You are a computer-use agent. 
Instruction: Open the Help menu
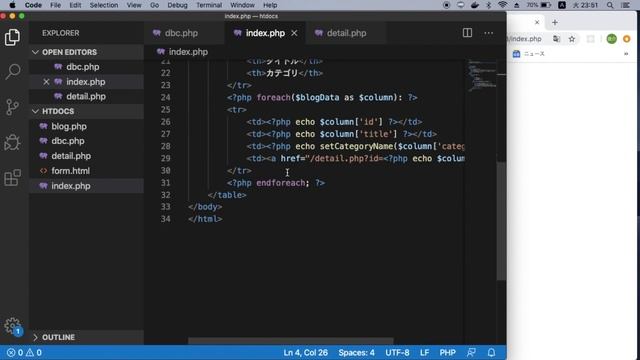tap(270, 5)
